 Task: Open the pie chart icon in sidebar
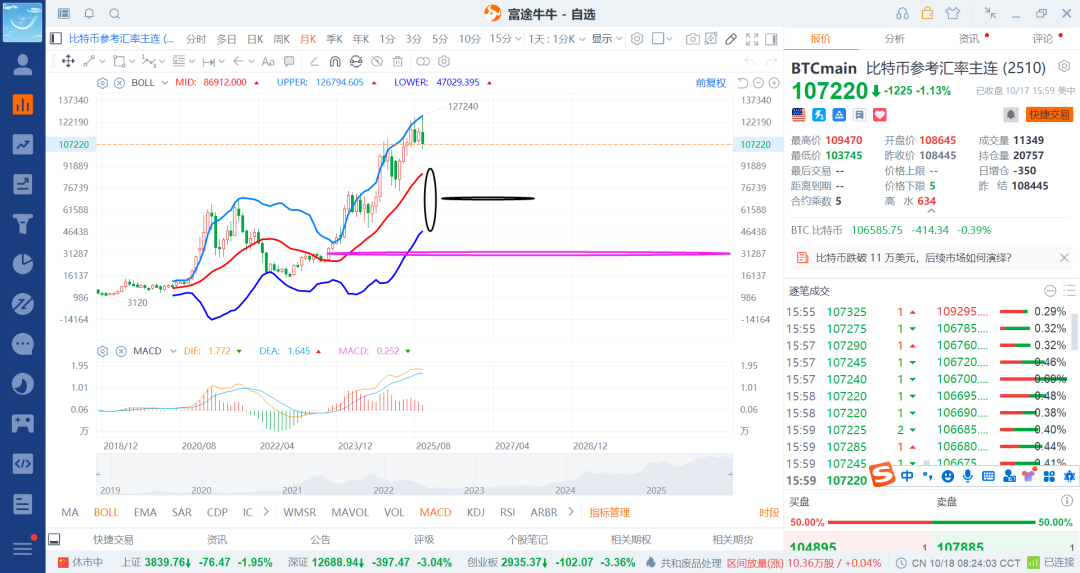tap(23, 264)
